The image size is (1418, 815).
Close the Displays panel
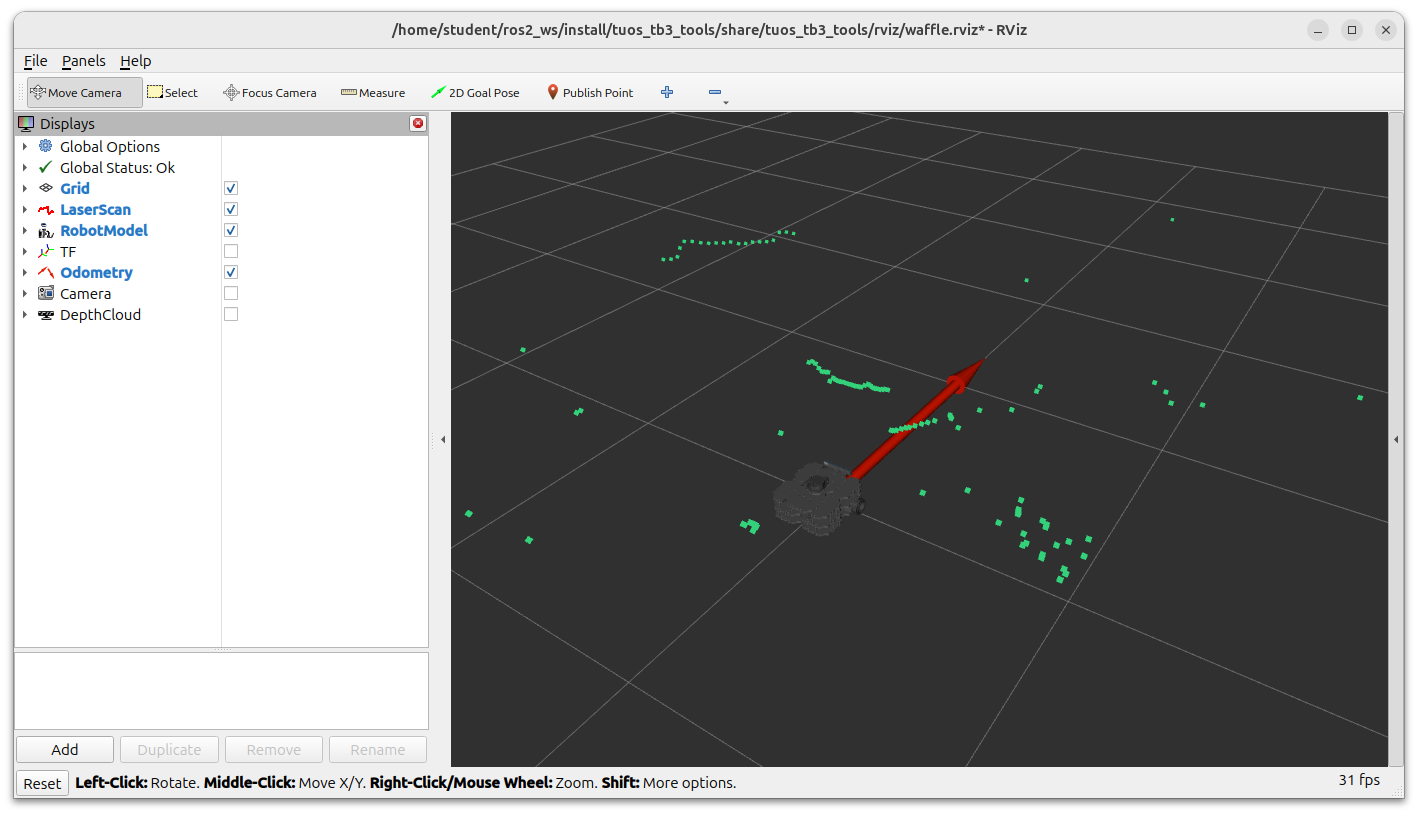click(x=418, y=124)
